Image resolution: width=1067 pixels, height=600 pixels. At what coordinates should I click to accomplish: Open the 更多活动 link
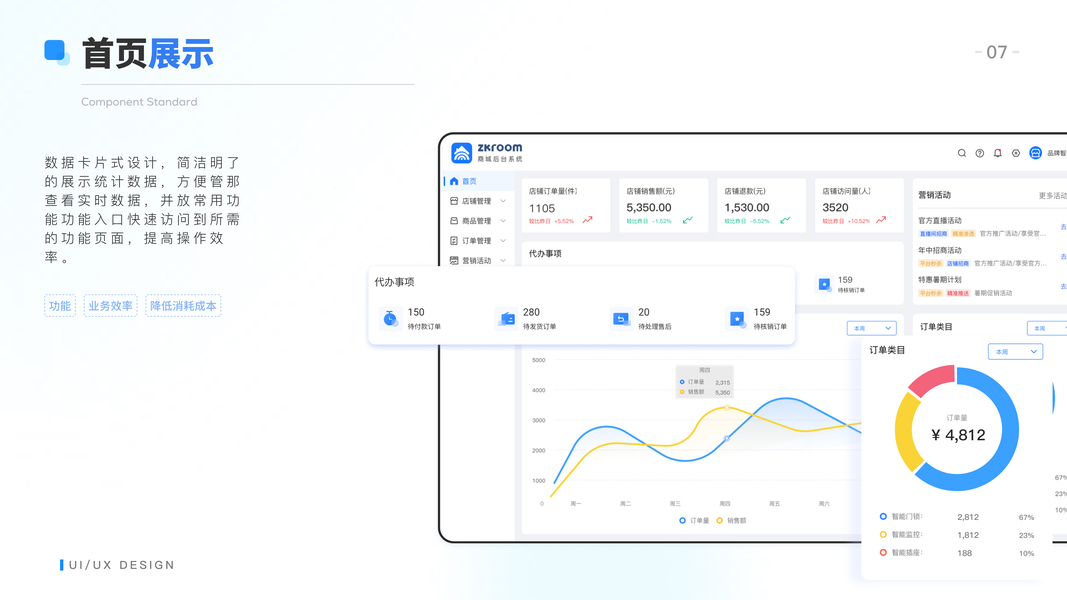pos(1052,196)
